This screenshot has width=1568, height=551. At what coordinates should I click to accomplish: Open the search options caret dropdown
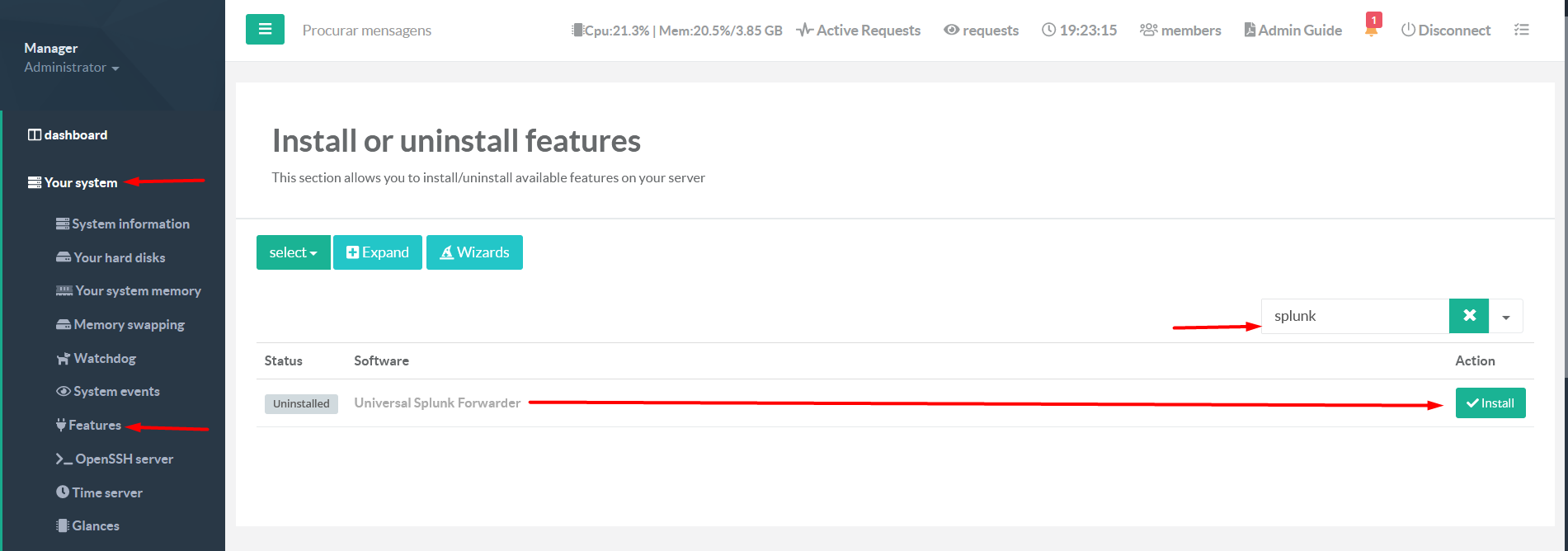tap(1506, 317)
